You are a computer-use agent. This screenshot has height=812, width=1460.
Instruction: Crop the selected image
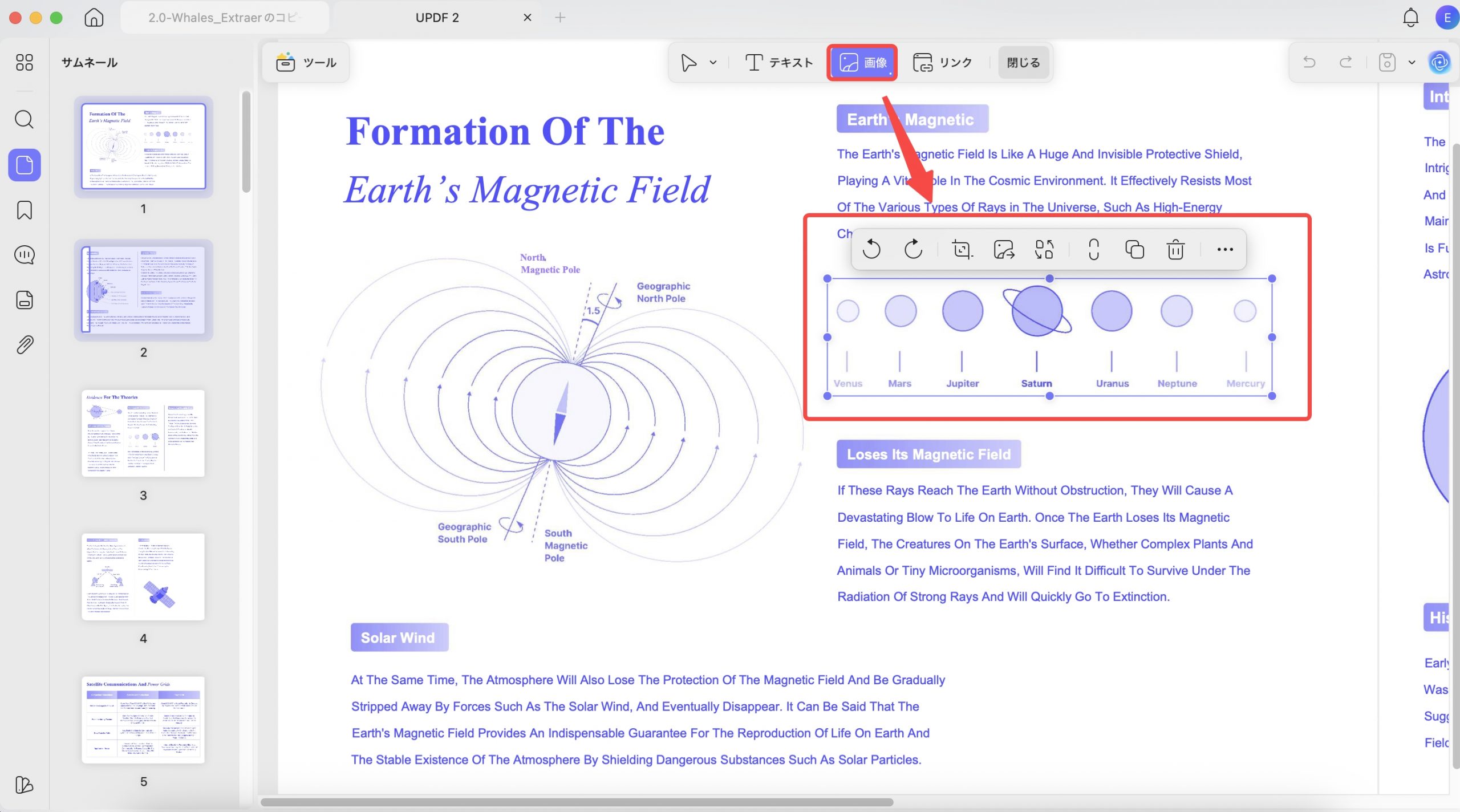(x=962, y=249)
